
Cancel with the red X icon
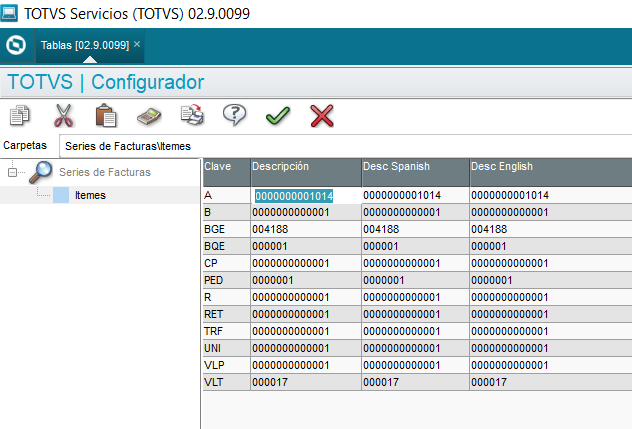pos(322,116)
